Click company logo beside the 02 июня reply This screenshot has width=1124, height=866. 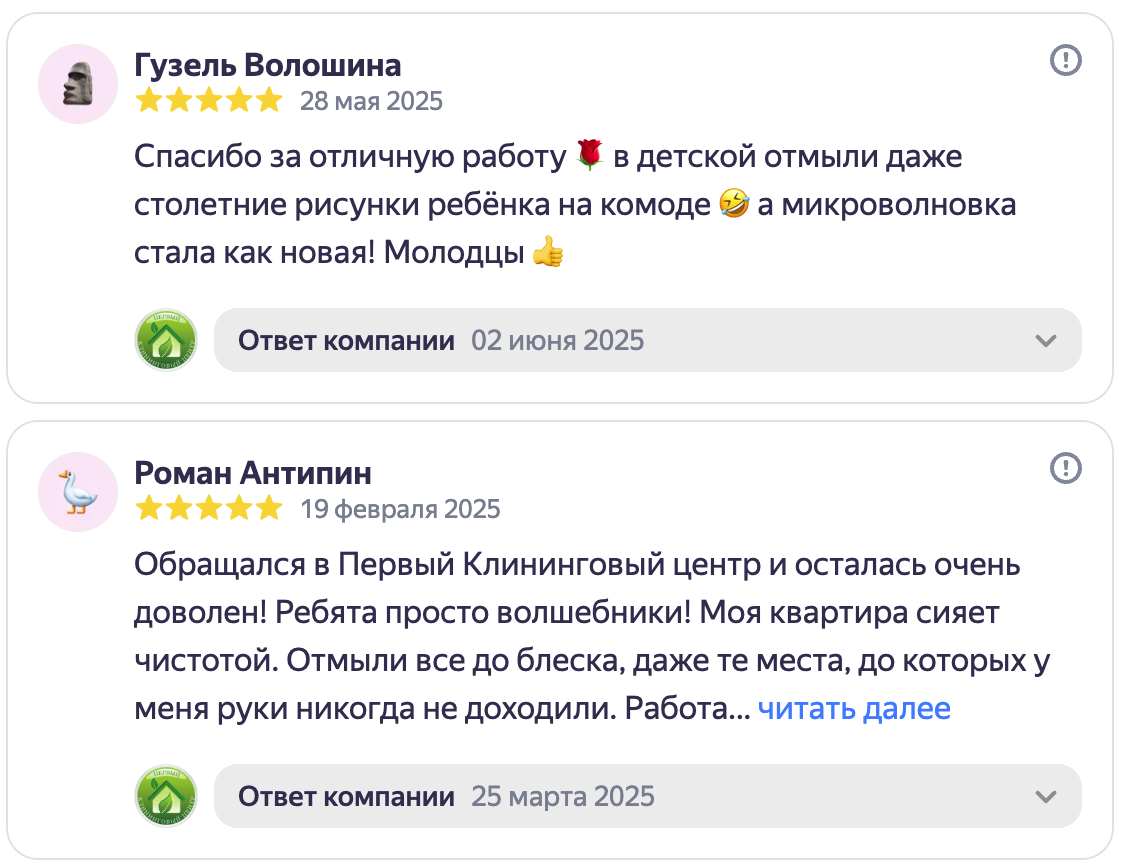pos(166,340)
